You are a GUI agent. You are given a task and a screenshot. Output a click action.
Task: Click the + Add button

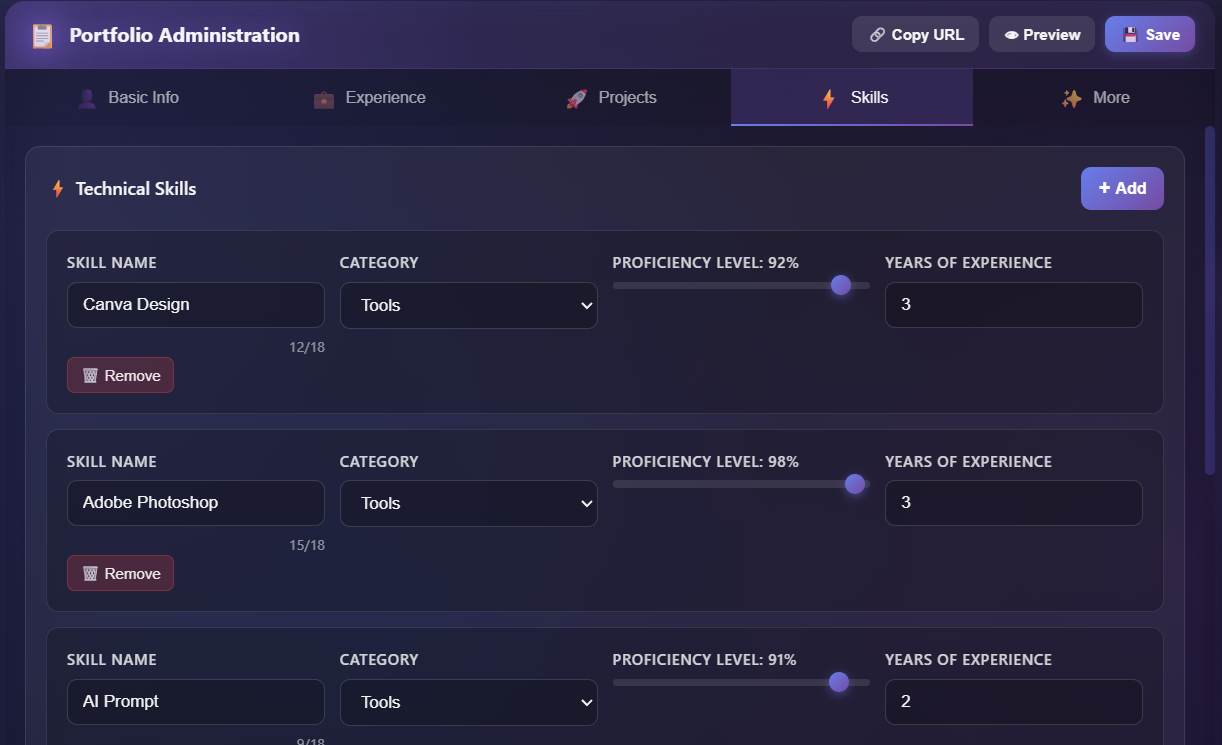coord(1122,188)
